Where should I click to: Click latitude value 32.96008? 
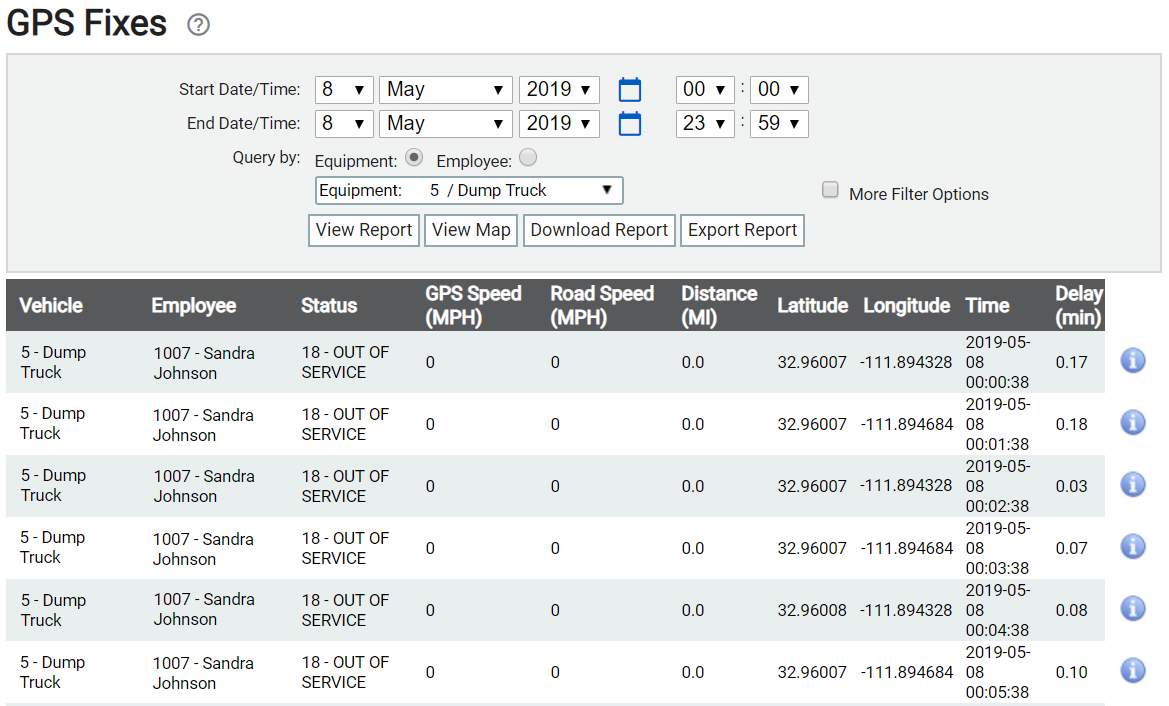click(x=812, y=611)
